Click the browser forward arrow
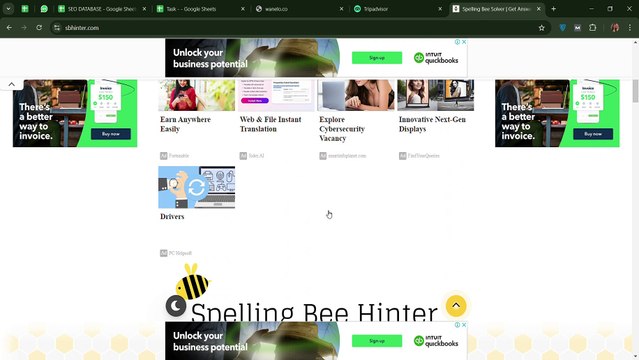 pyautogui.click(x=24, y=28)
